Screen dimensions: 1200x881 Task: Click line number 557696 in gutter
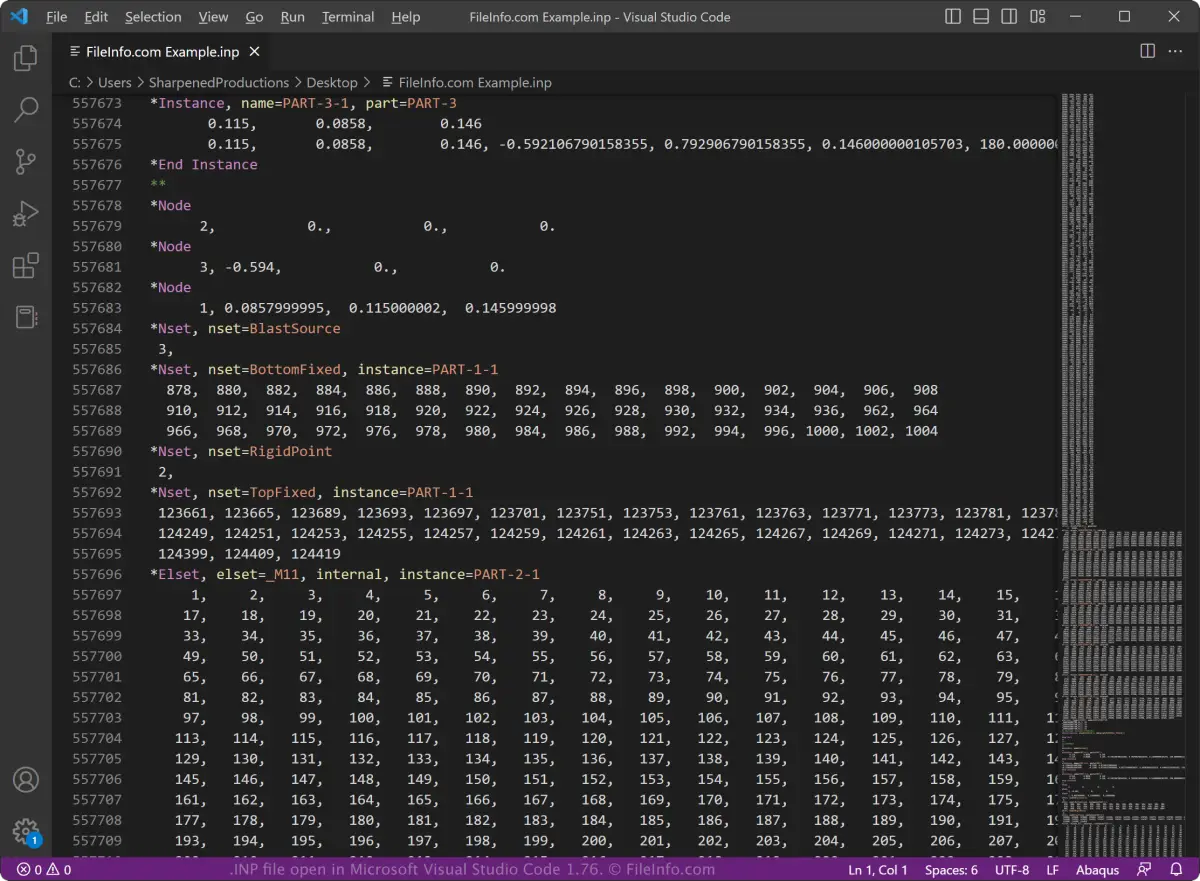(97, 574)
